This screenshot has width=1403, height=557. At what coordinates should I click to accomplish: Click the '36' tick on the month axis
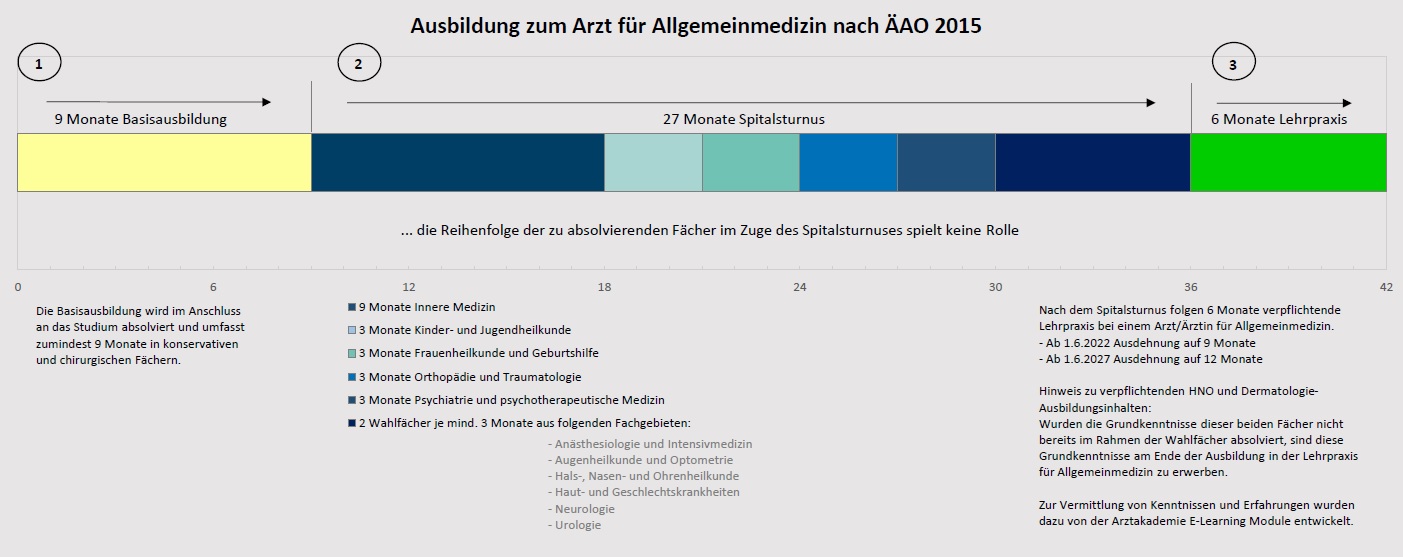coord(1190,287)
